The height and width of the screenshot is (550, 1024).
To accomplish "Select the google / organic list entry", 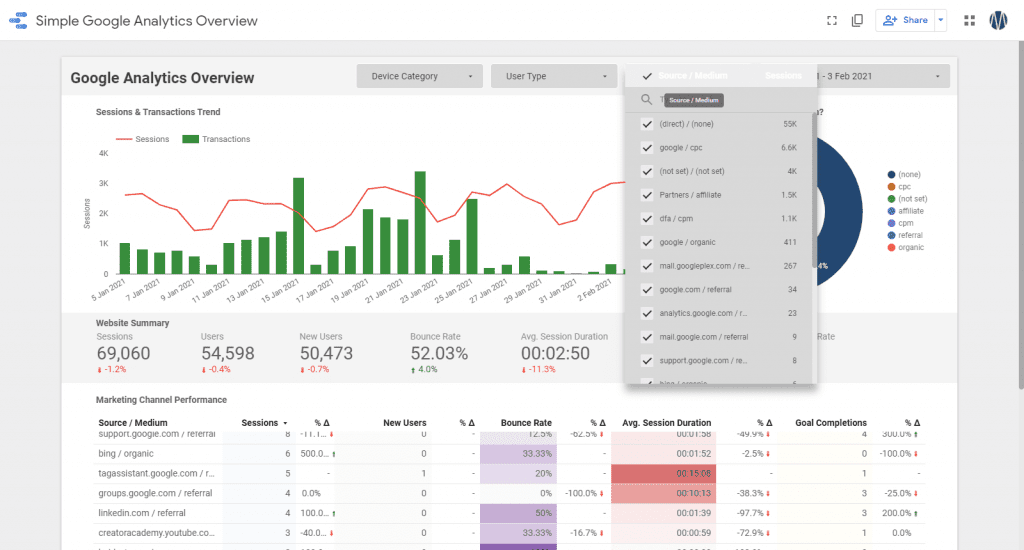I will coord(718,242).
